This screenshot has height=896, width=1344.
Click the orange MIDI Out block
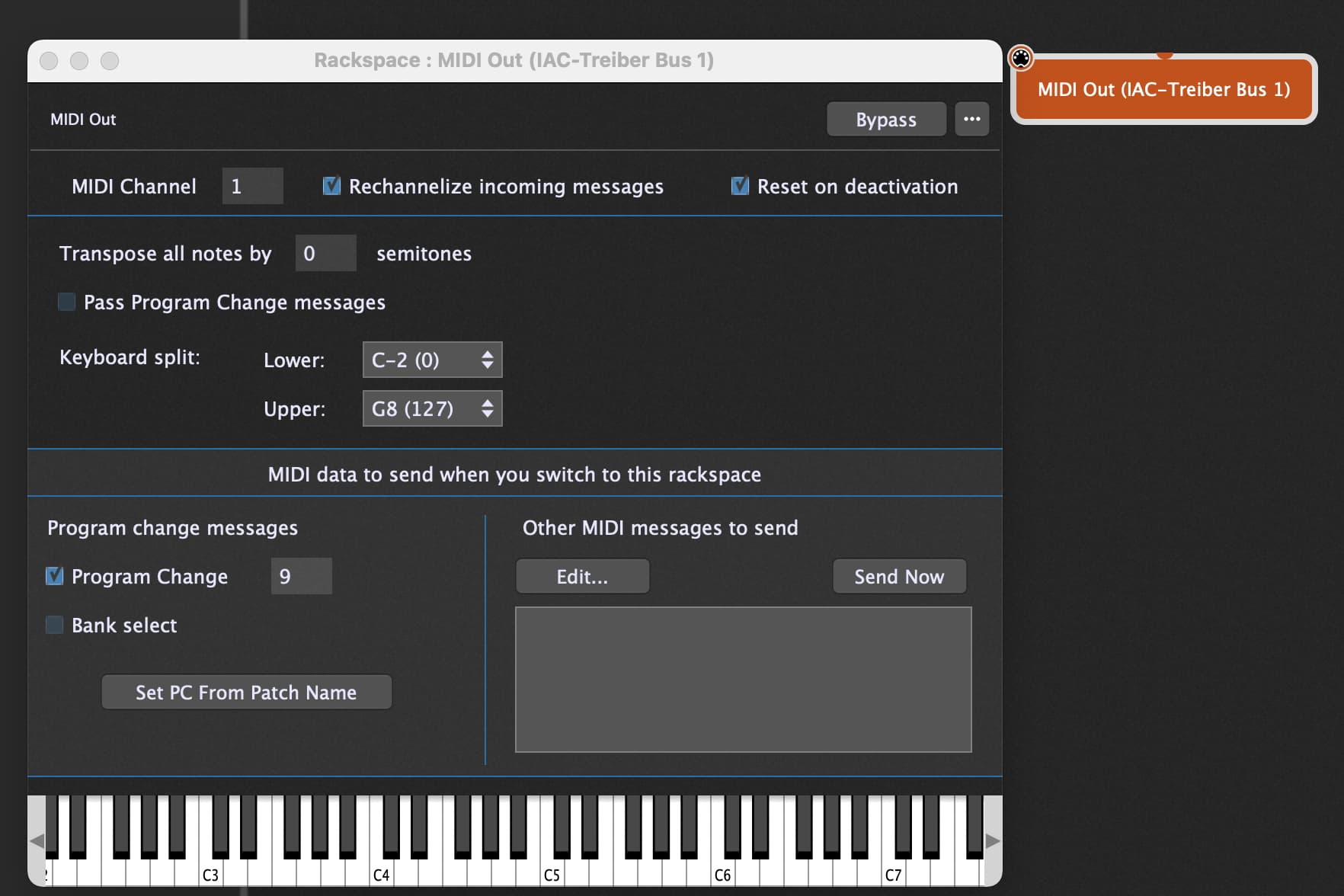coord(1163,90)
